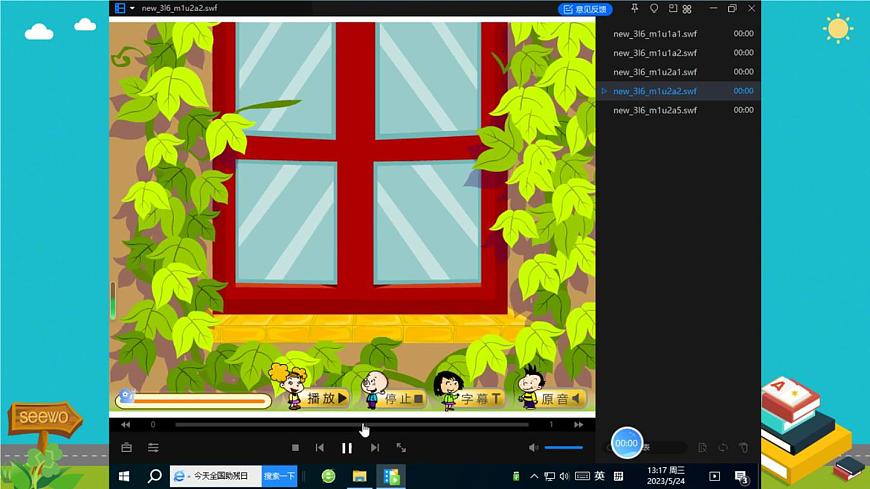Click the 意见反馈 feedback button
The height and width of the screenshot is (489, 870).
click(585, 9)
